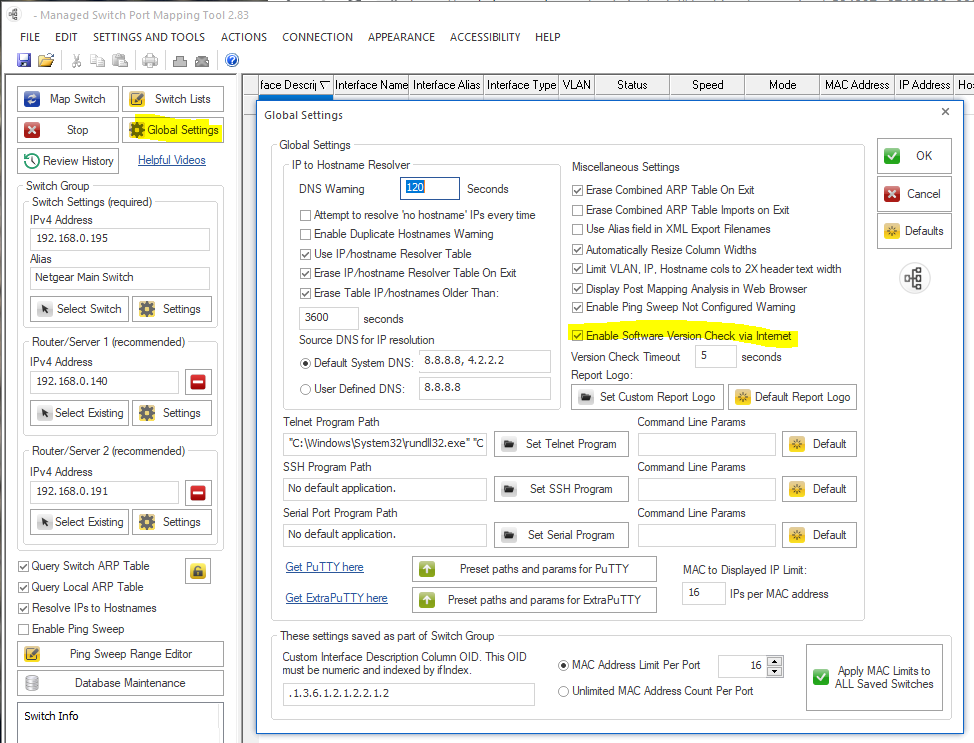Increase MAC Address Limit with up arrow
This screenshot has height=743, width=974.
pyautogui.click(x=774, y=662)
